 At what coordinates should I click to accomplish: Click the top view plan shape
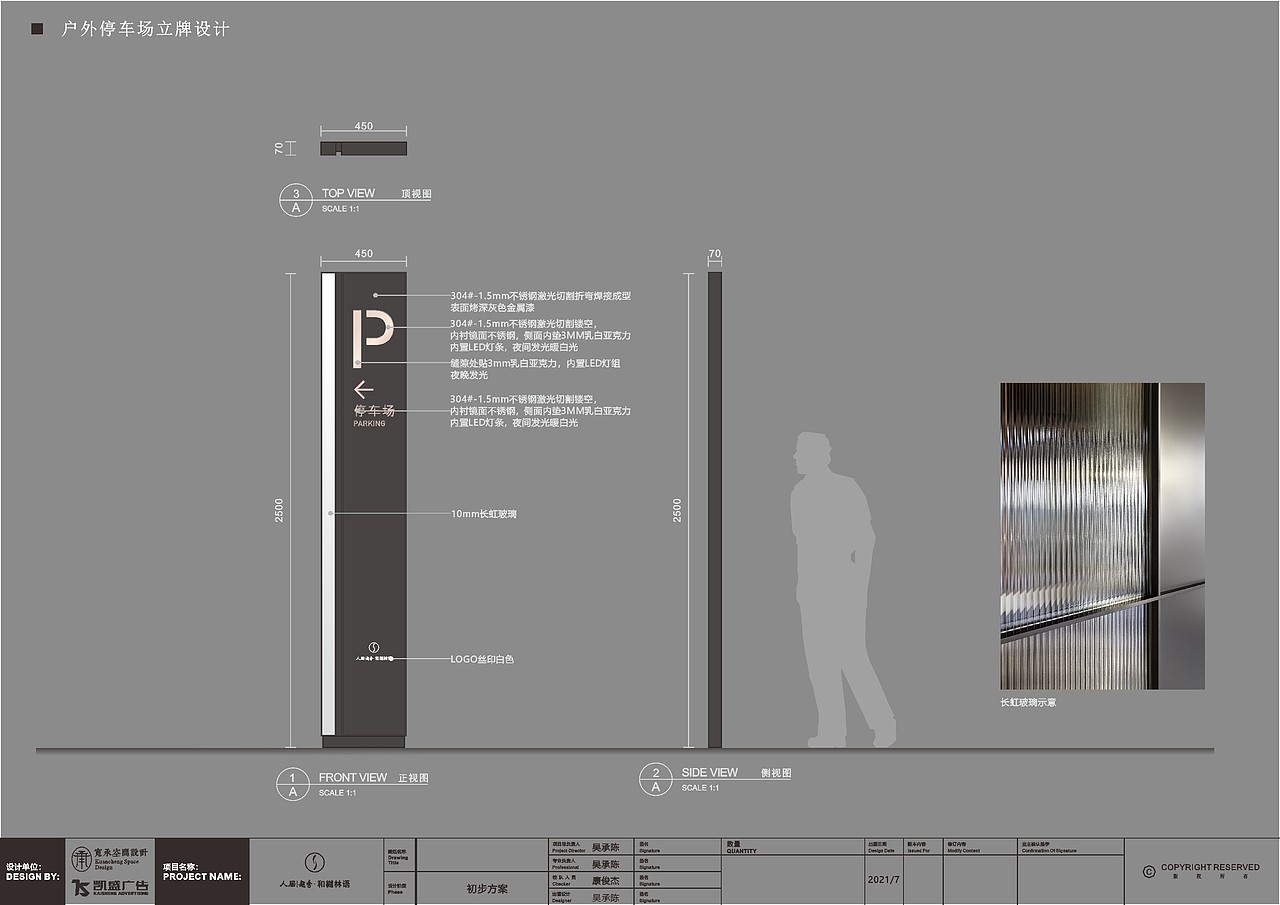coord(364,148)
